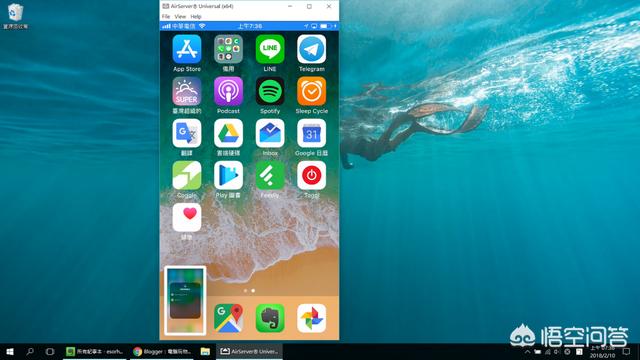Tap the screenshot preview thumbnail

pyautogui.click(x=185, y=300)
